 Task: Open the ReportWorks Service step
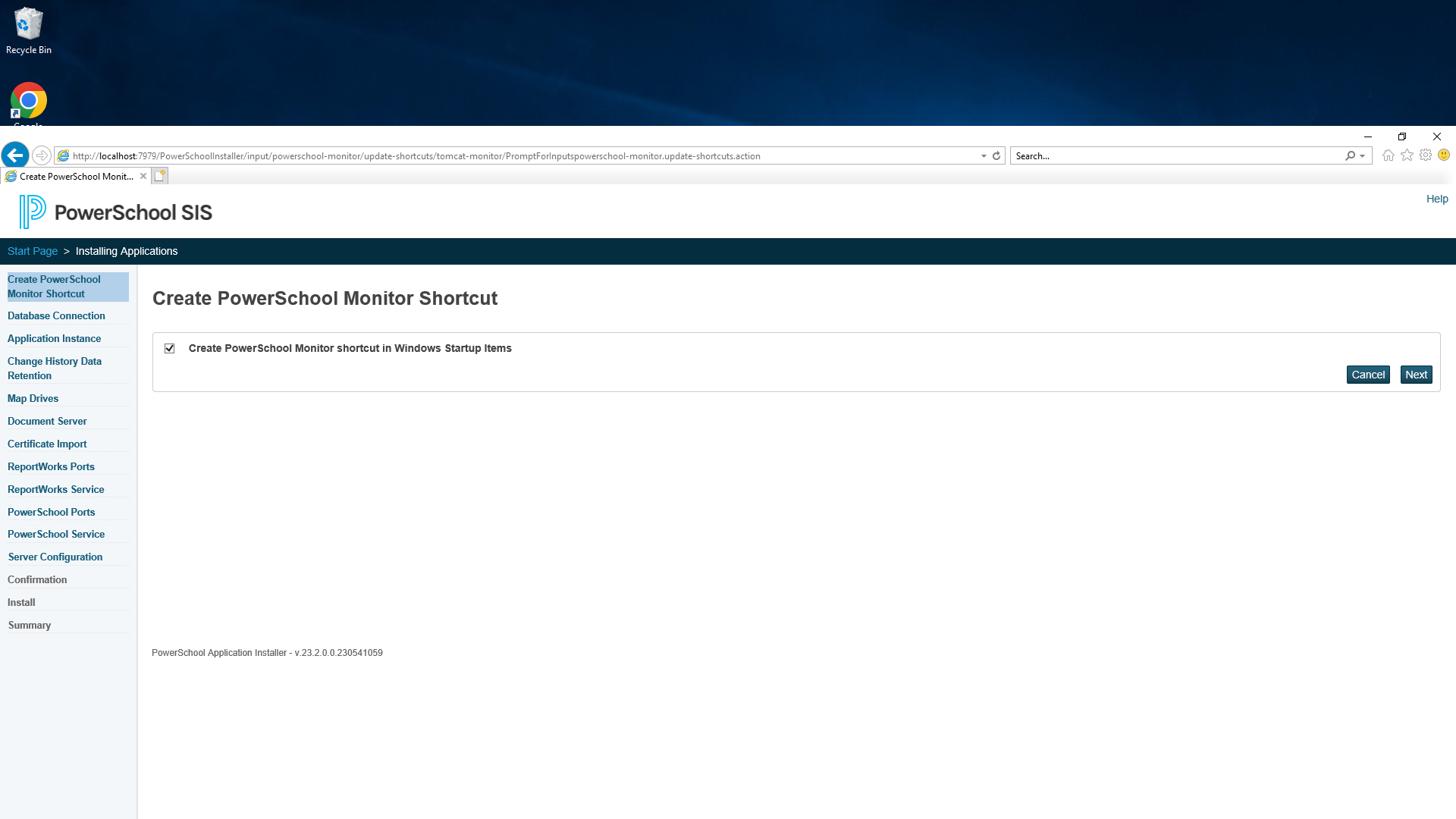click(x=56, y=490)
